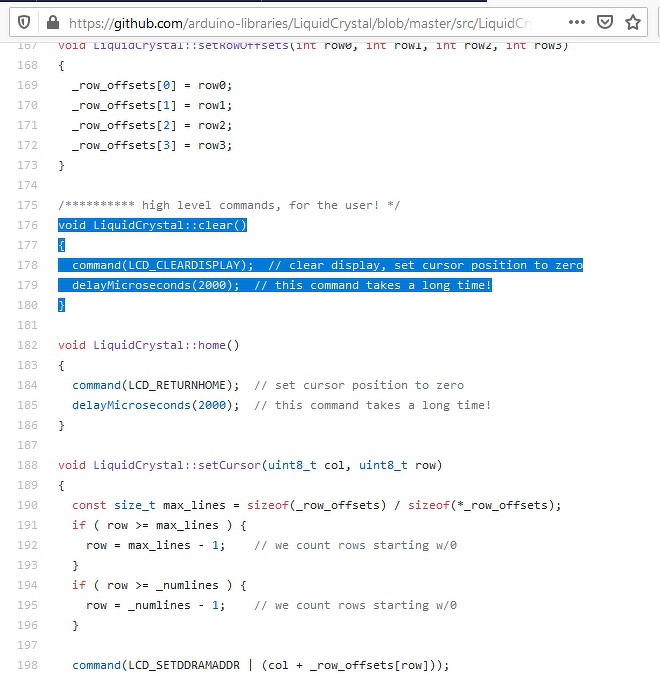This screenshot has height=673, width=660.
Task: Click 'command(LCD_CLEARDISPLAY);' code text
Action: 163,265
